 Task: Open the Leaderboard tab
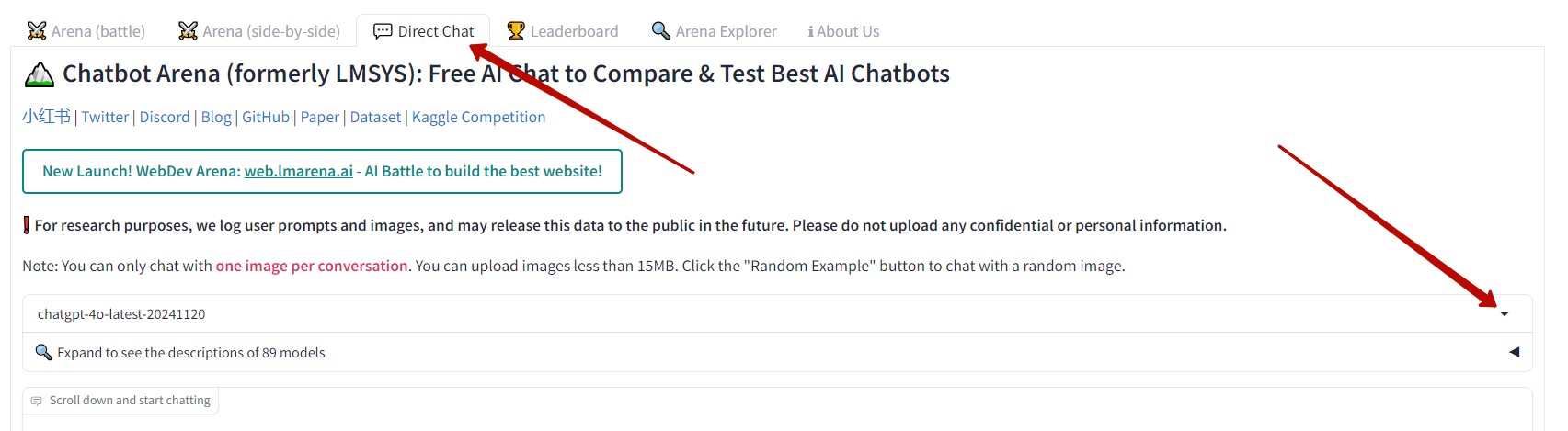563,31
